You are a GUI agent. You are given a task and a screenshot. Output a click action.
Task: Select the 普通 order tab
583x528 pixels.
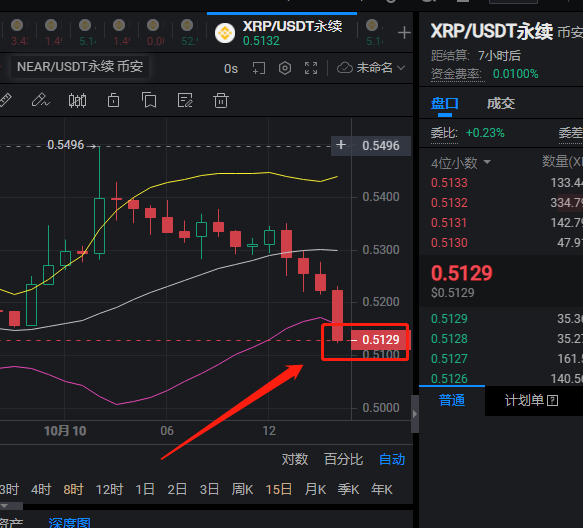452,401
